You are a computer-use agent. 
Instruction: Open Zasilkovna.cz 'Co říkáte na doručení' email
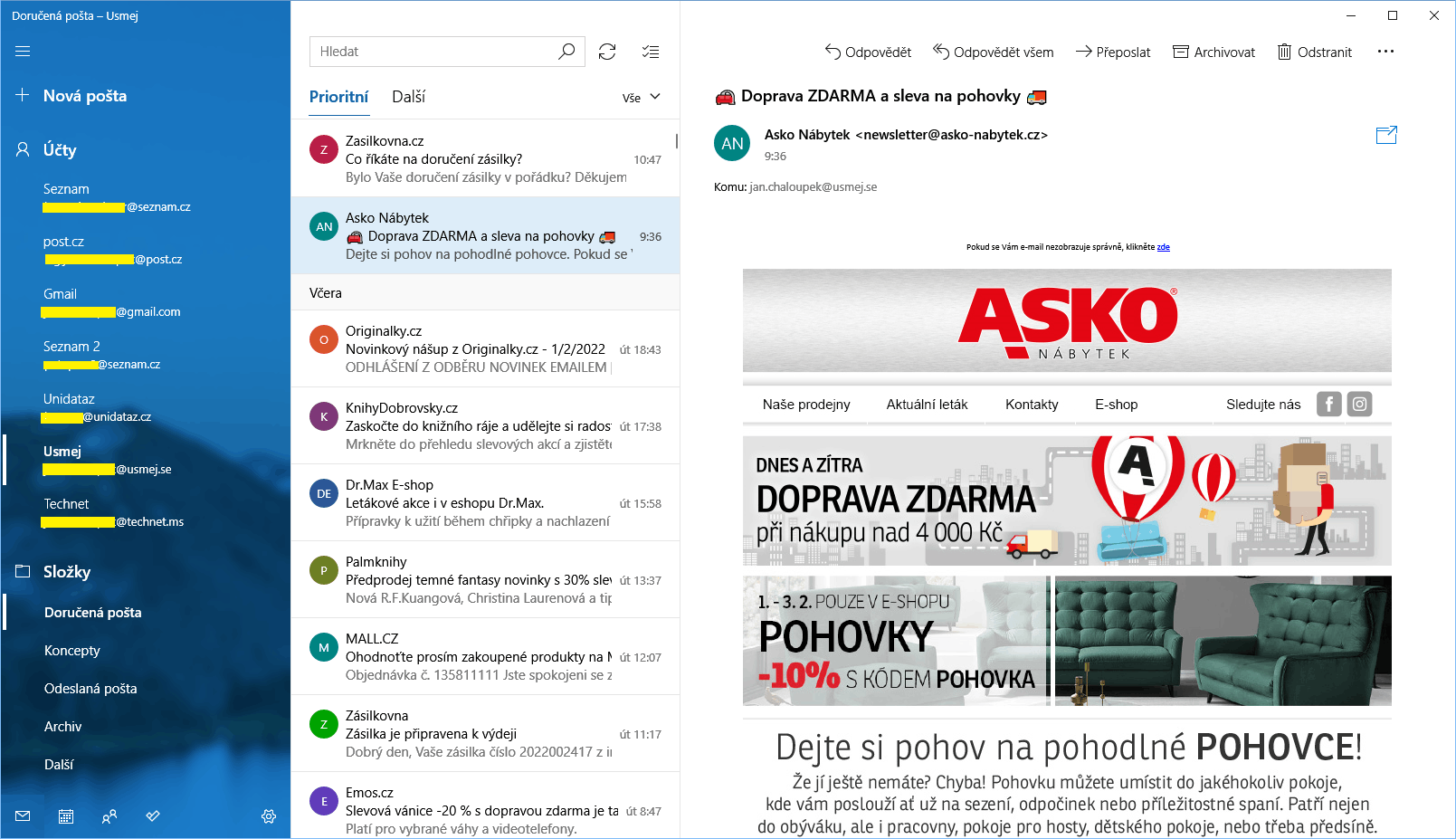485,158
